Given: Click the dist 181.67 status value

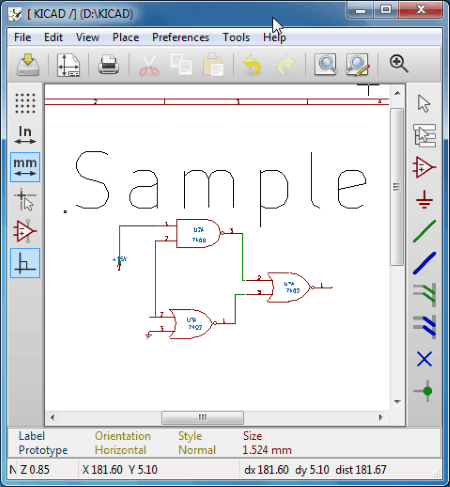Looking at the screenshot, I should pos(361,470).
